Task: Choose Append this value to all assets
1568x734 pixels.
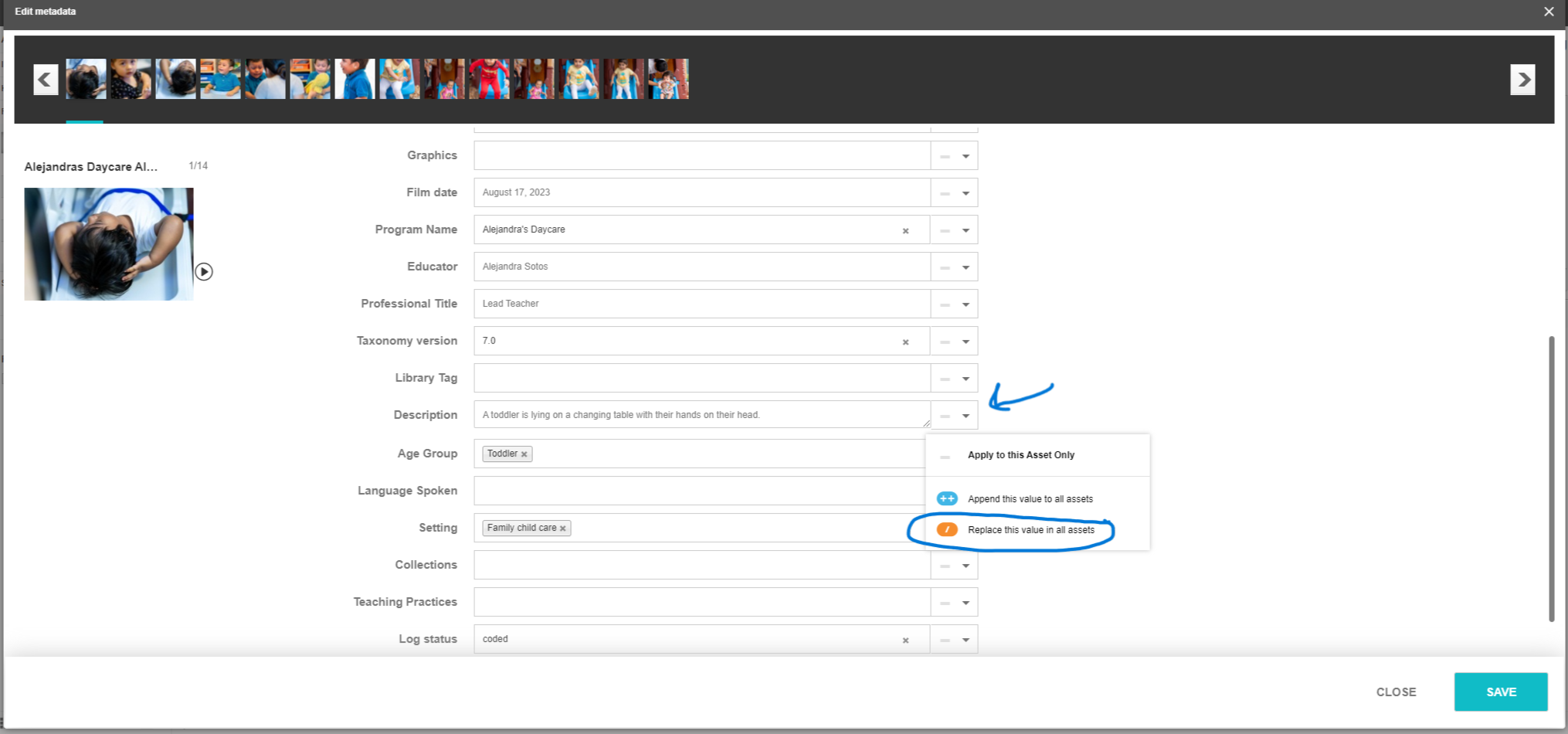Action: pos(1030,498)
